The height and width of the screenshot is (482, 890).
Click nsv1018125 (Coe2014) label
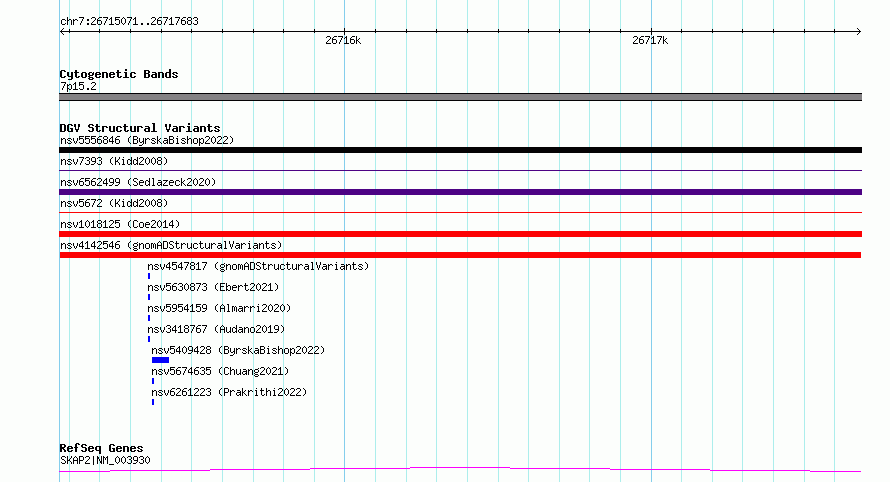tap(120, 224)
